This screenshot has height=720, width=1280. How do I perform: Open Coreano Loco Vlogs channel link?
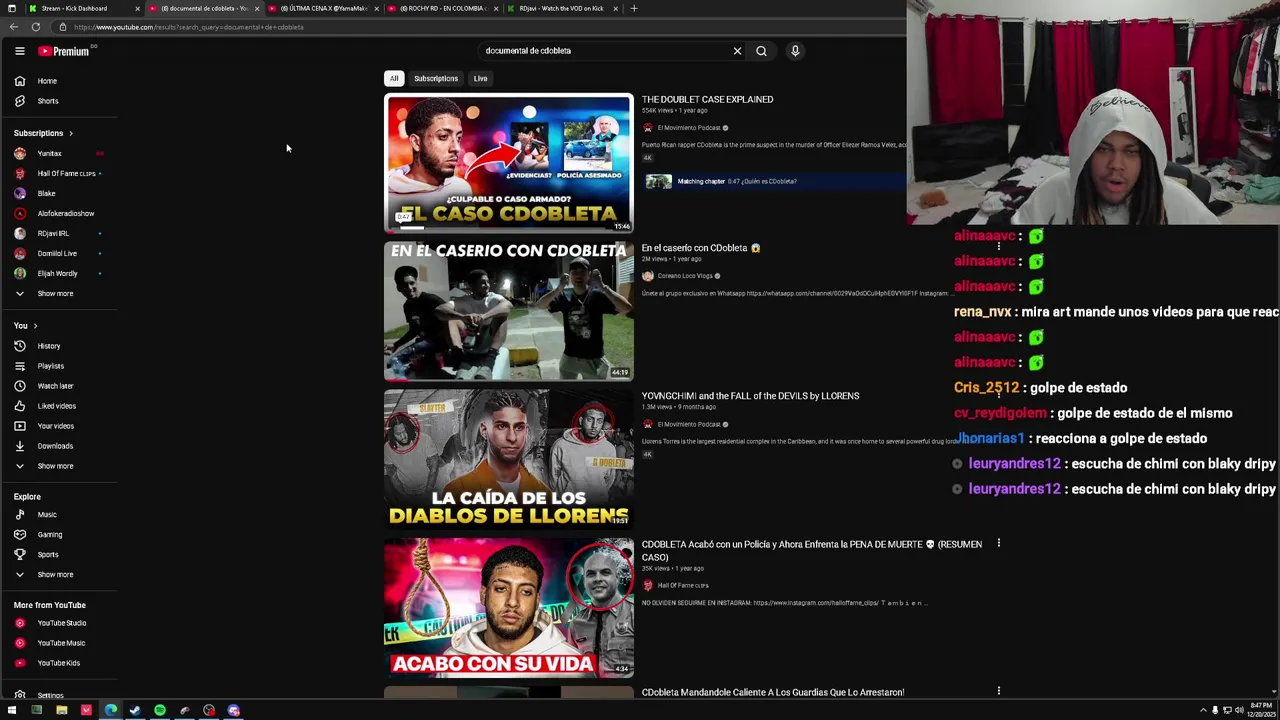685,276
